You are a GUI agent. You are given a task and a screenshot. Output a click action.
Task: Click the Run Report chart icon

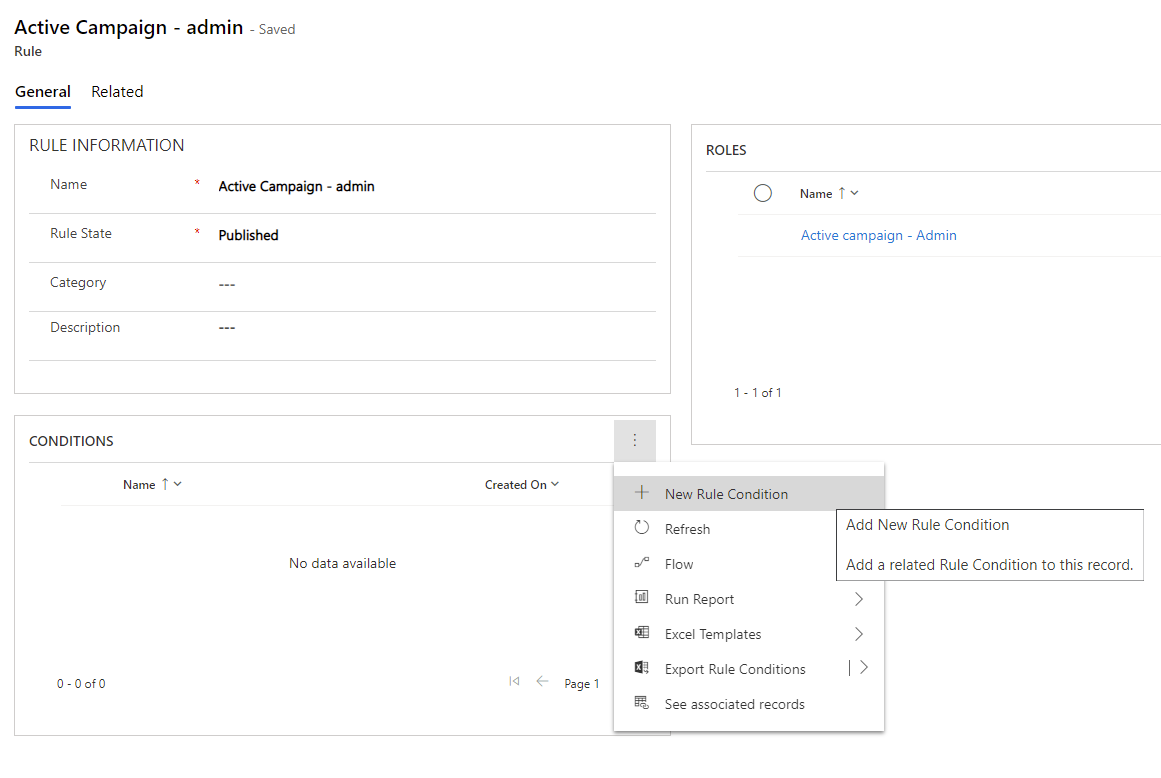[642, 598]
